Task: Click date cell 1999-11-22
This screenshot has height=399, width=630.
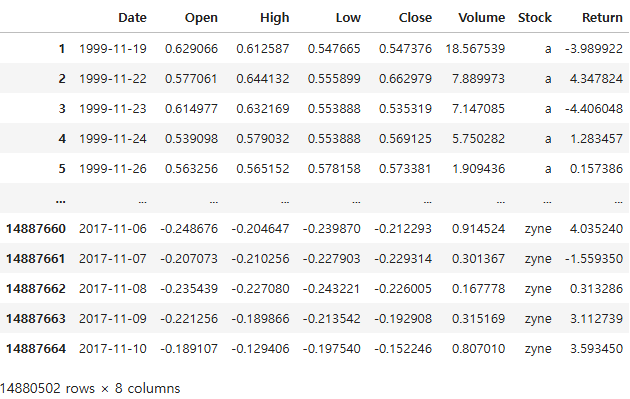Action: [x=112, y=79]
